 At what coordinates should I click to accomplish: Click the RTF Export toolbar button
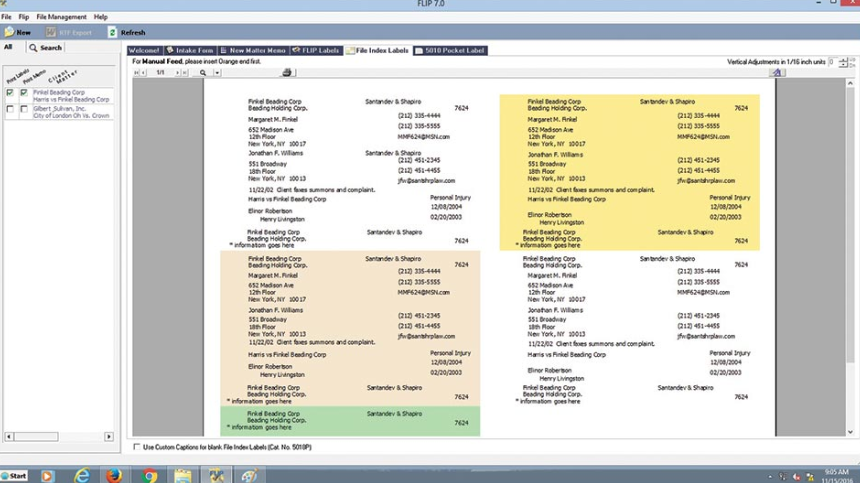click(x=69, y=32)
